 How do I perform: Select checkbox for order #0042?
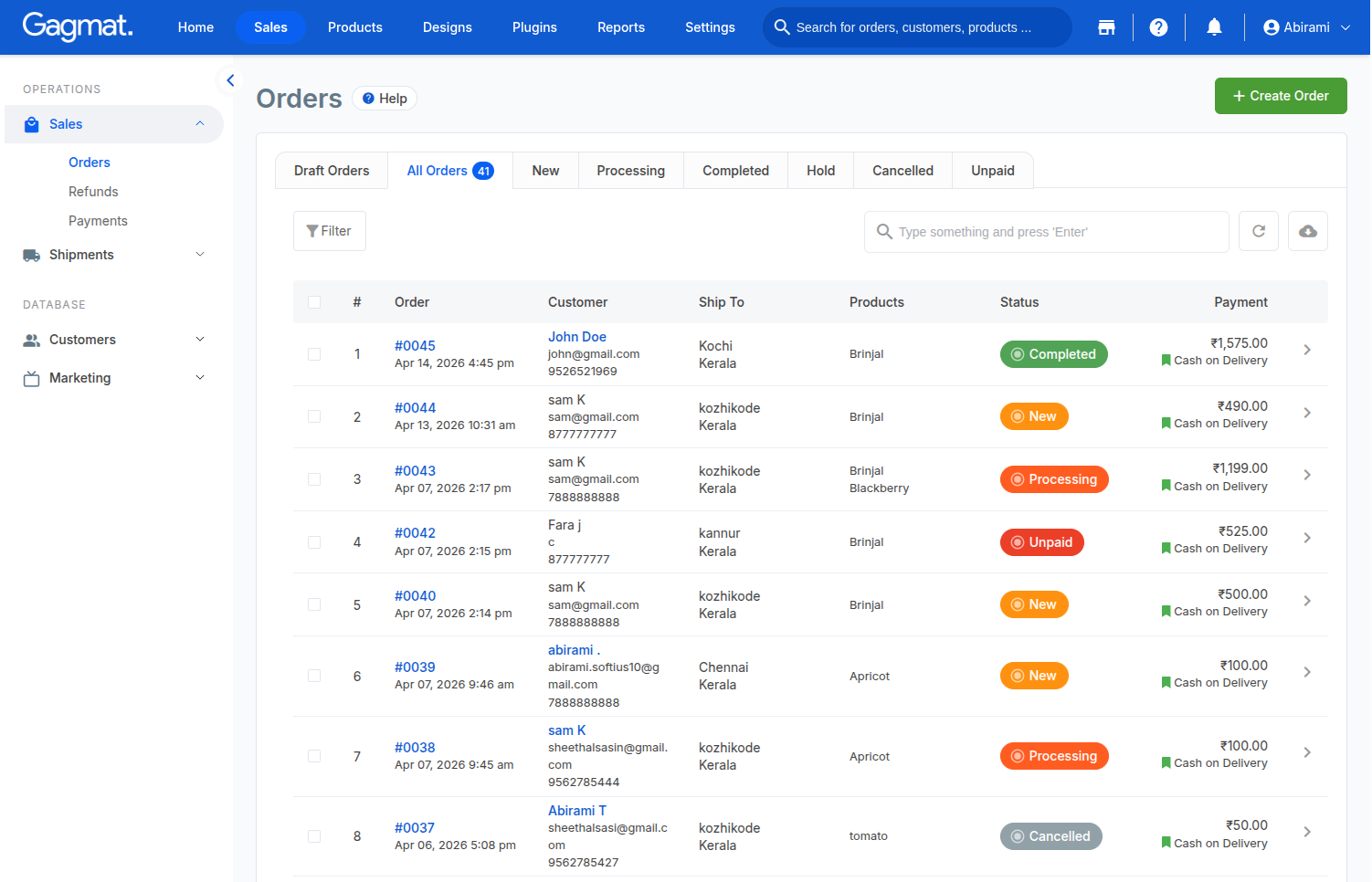coord(314,542)
